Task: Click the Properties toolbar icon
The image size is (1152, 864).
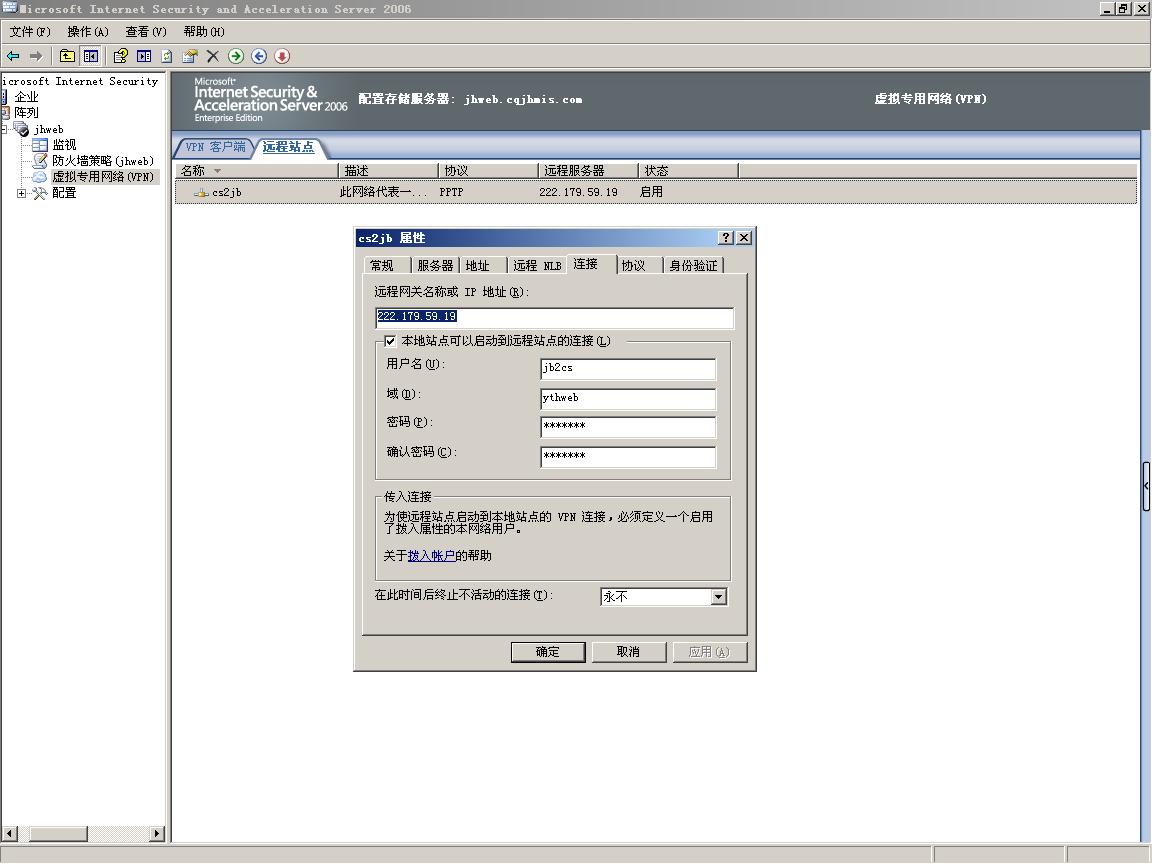Action: click(x=190, y=56)
